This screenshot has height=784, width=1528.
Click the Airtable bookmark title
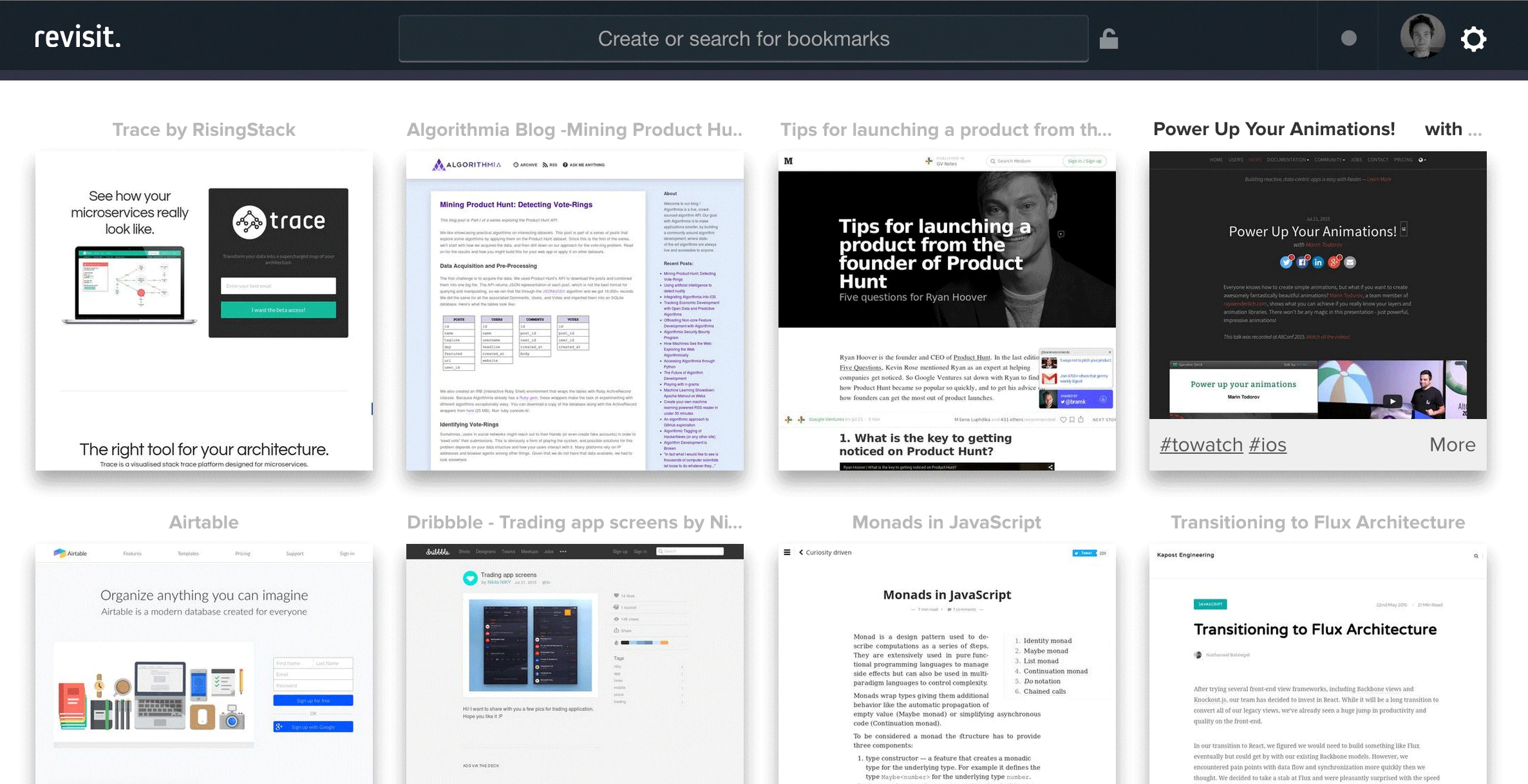point(203,522)
